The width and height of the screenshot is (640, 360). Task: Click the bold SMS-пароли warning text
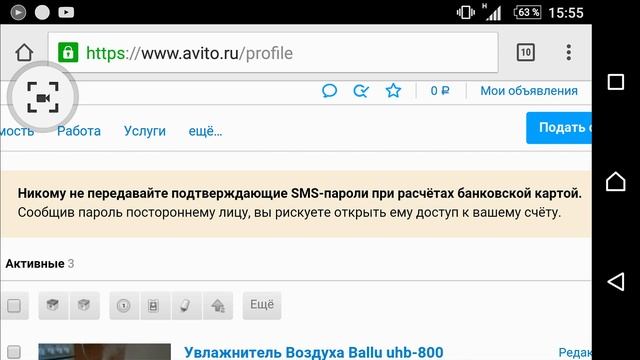(300, 193)
